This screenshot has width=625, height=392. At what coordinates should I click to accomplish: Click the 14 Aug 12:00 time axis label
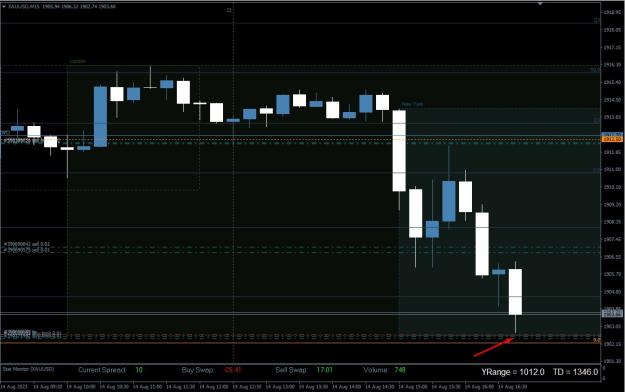point(214,387)
